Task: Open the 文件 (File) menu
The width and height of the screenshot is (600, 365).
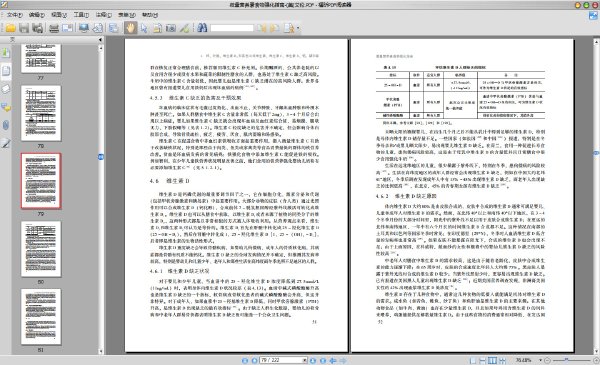Action: [15, 15]
